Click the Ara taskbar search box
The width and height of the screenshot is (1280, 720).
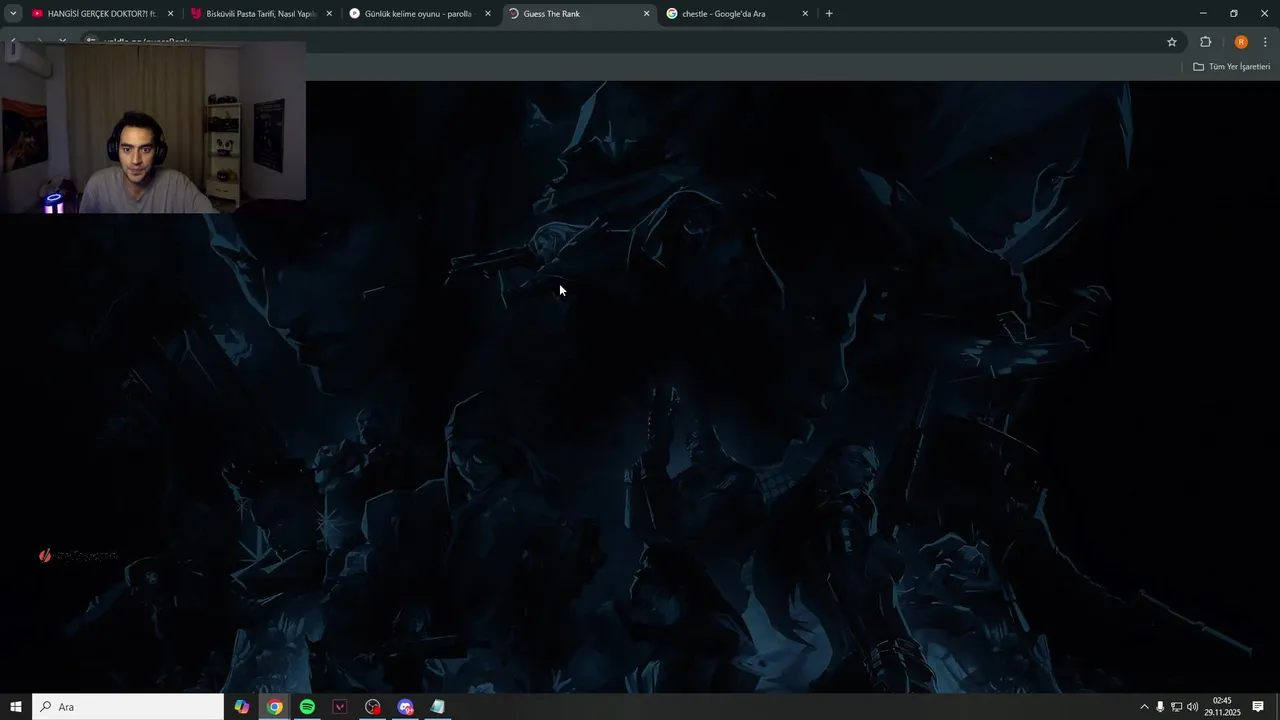coord(128,707)
